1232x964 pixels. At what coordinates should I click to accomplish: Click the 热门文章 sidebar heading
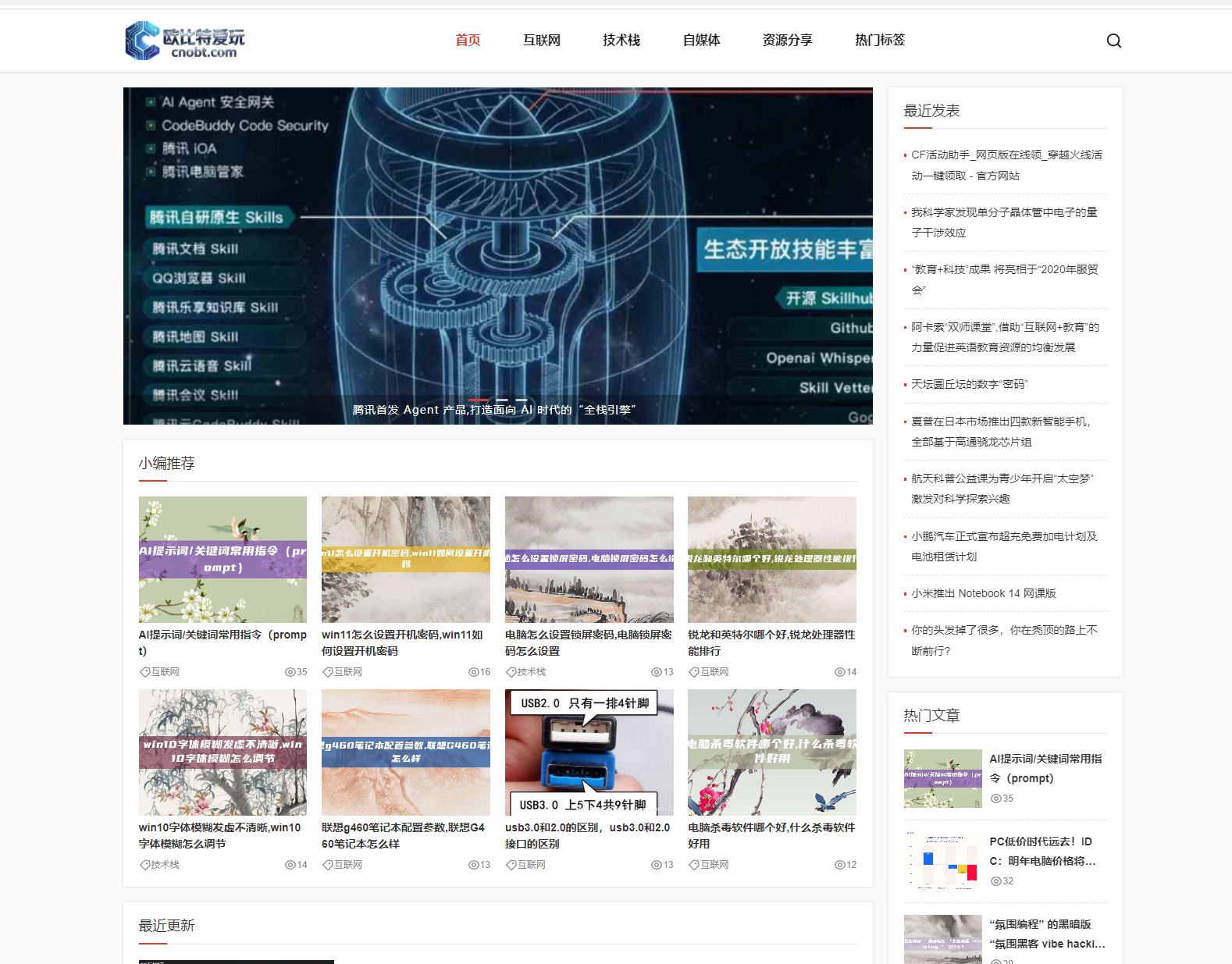tap(932, 715)
